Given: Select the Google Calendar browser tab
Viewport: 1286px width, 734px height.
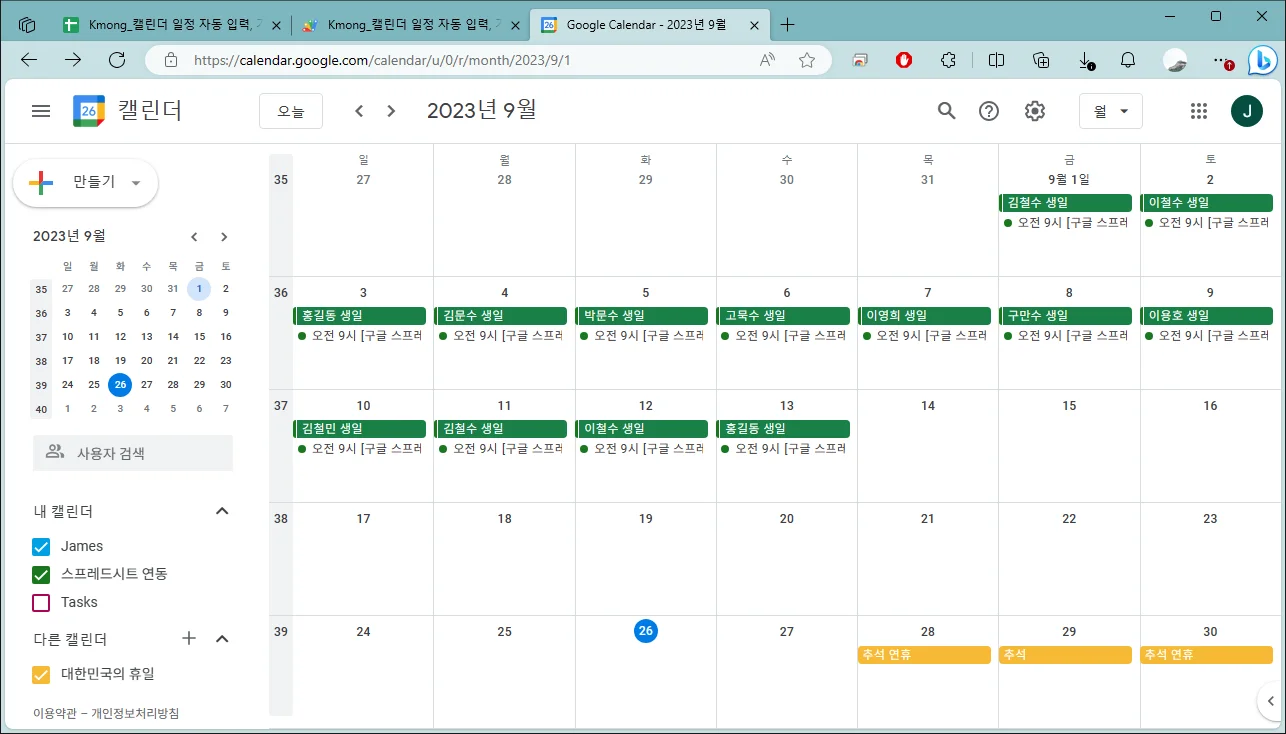Looking at the screenshot, I should 650,24.
